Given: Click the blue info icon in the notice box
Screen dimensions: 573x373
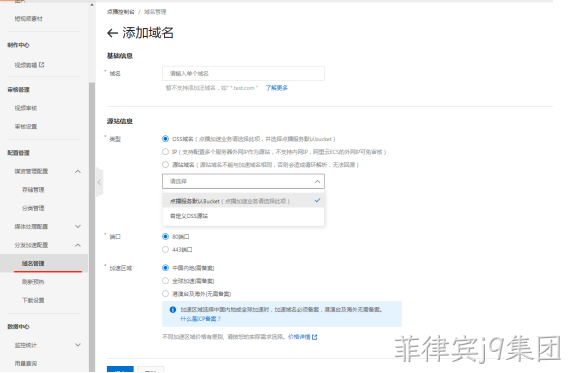Looking at the screenshot, I should (x=173, y=310).
